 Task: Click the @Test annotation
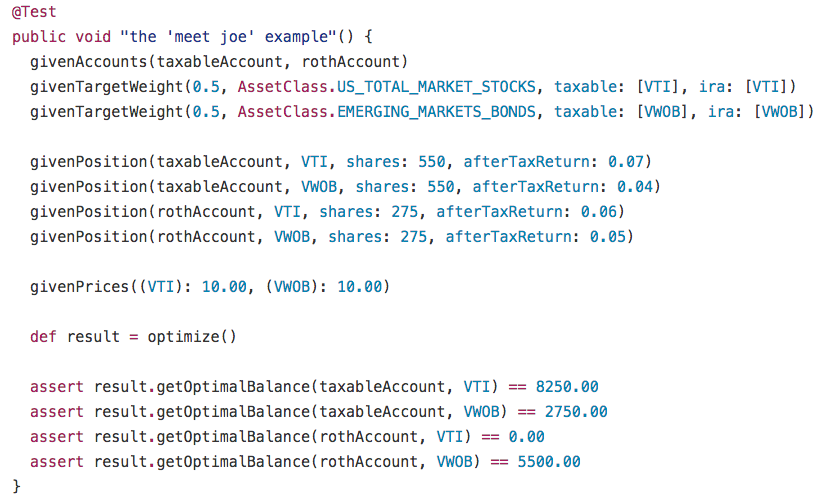[x=34, y=12]
